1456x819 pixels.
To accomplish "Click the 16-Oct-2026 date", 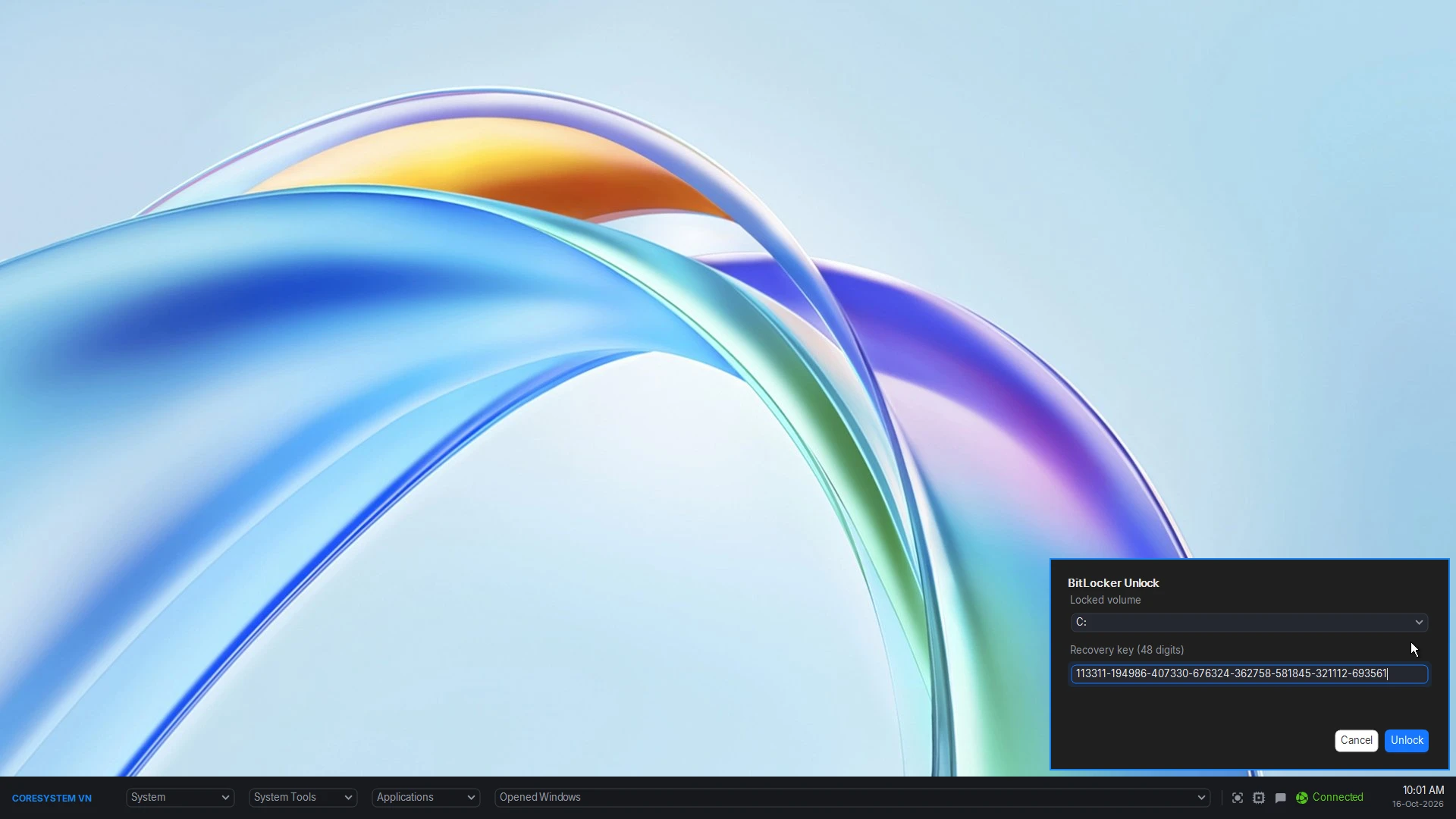I will [x=1417, y=805].
